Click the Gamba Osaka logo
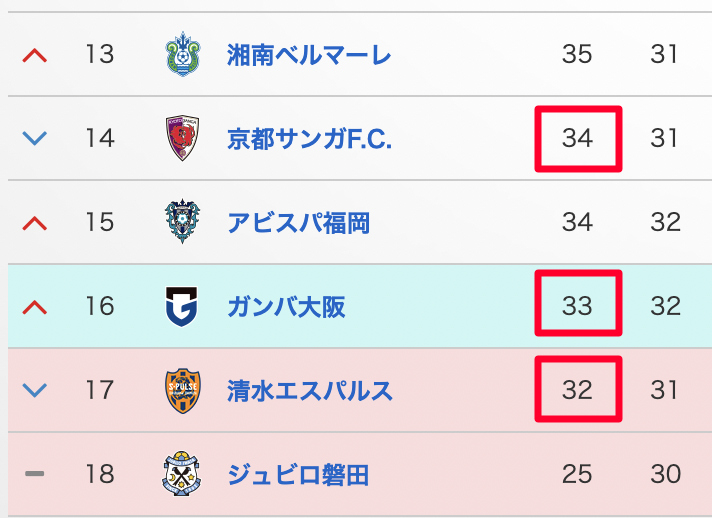Screen dimensions: 712x518 (x=183, y=306)
